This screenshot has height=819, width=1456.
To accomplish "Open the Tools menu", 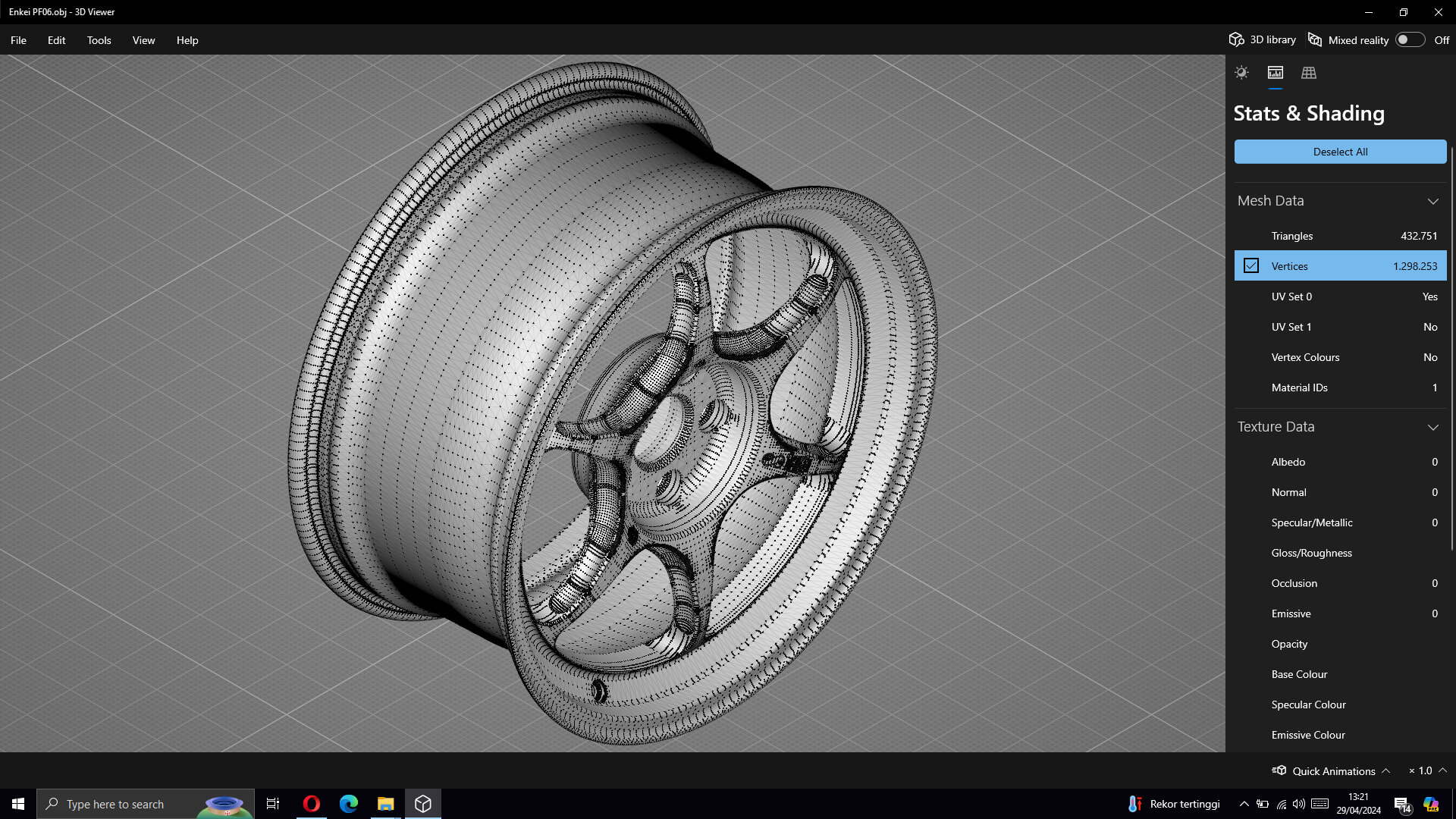I will pyautogui.click(x=99, y=40).
